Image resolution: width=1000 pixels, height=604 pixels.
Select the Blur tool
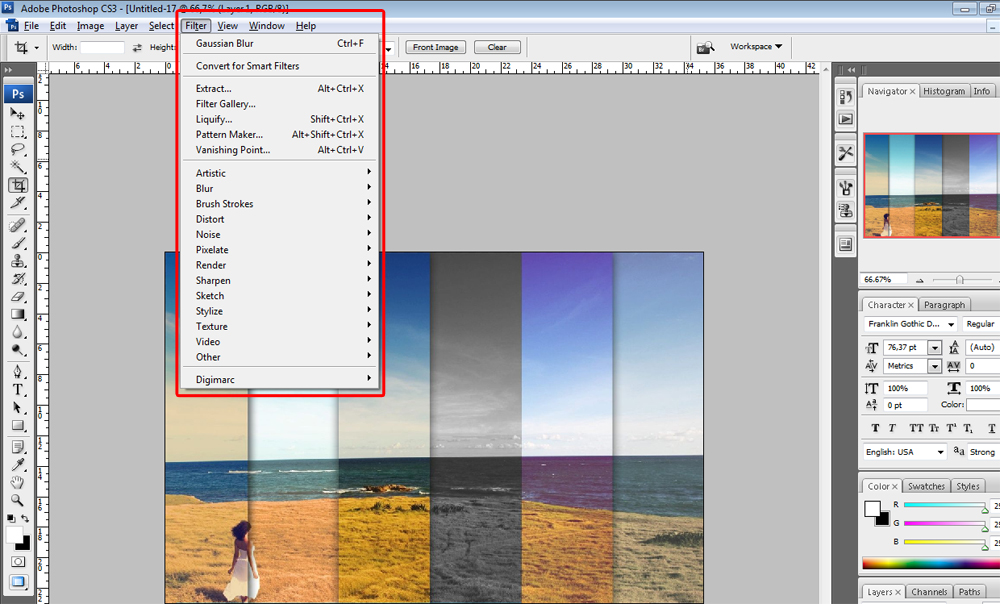click(x=18, y=332)
